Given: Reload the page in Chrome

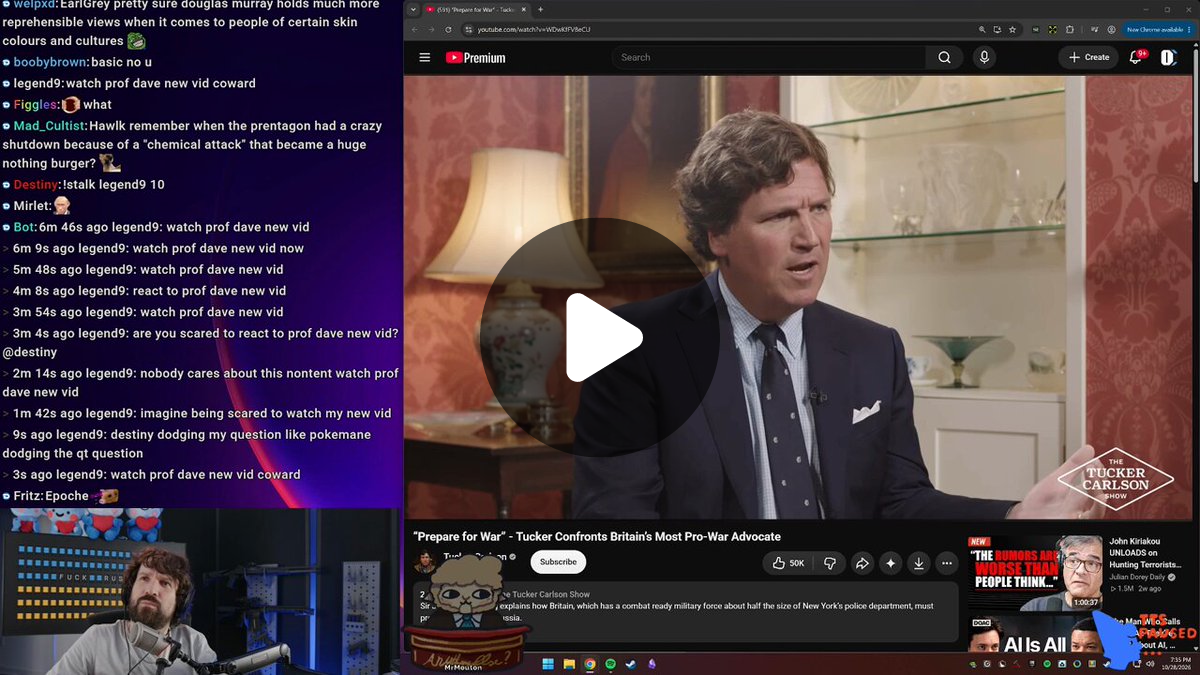Looking at the screenshot, I should (450, 30).
